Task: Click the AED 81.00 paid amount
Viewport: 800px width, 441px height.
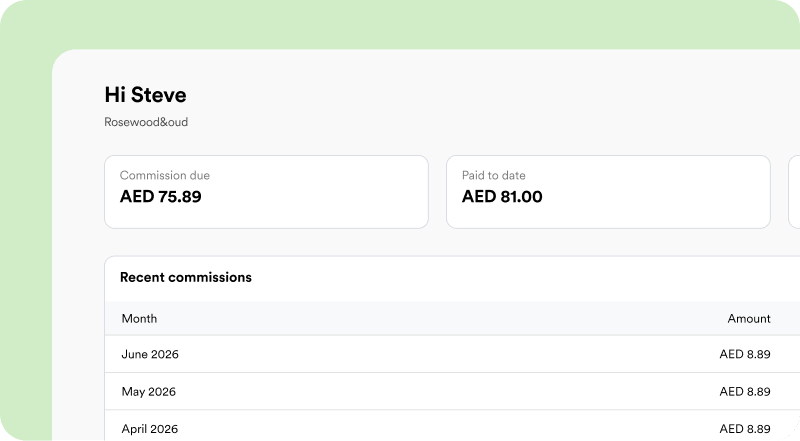Action: [x=502, y=197]
